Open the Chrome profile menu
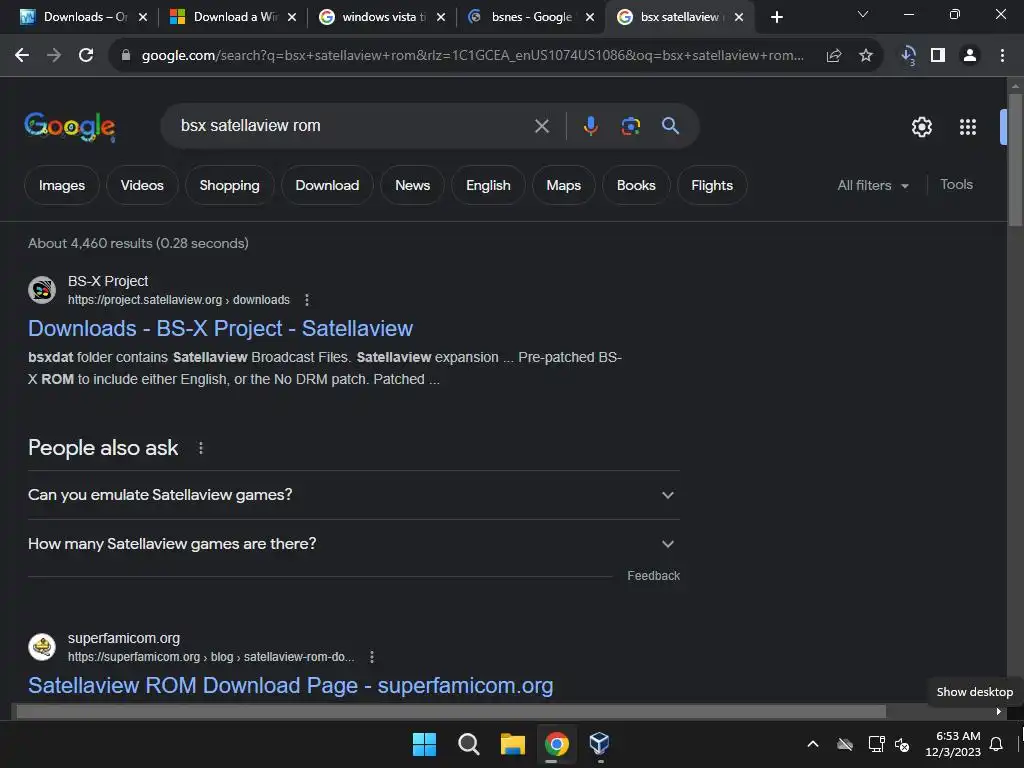Viewport: 1024px width, 768px height. pyautogui.click(x=970, y=56)
